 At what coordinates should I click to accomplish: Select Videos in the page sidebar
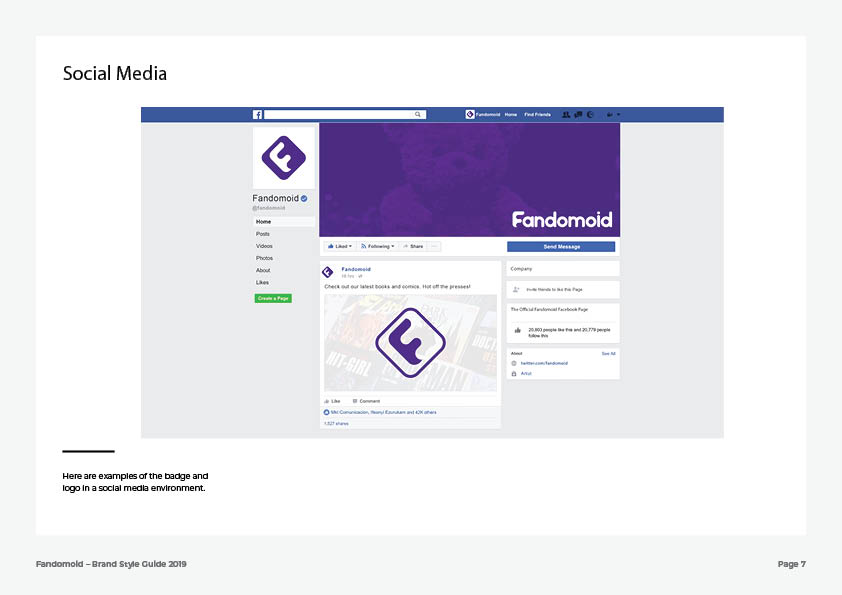[264, 246]
